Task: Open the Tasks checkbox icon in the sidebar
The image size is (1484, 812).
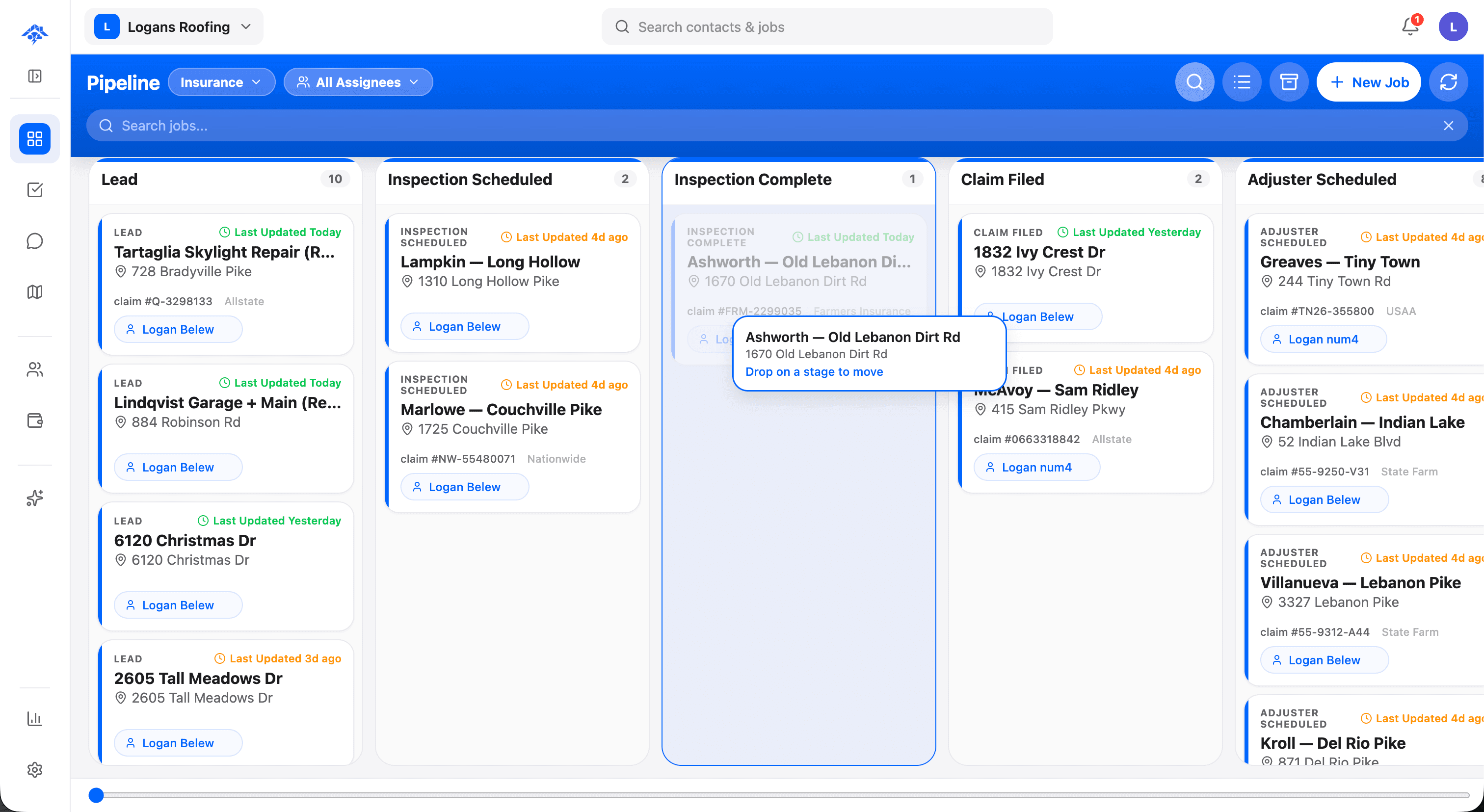Action: click(34, 190)
